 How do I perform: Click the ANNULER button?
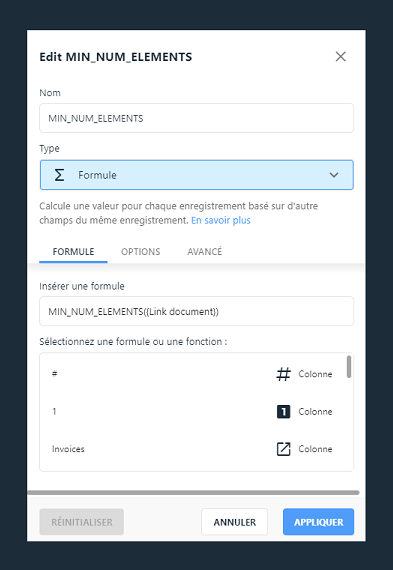pos(234,522)
